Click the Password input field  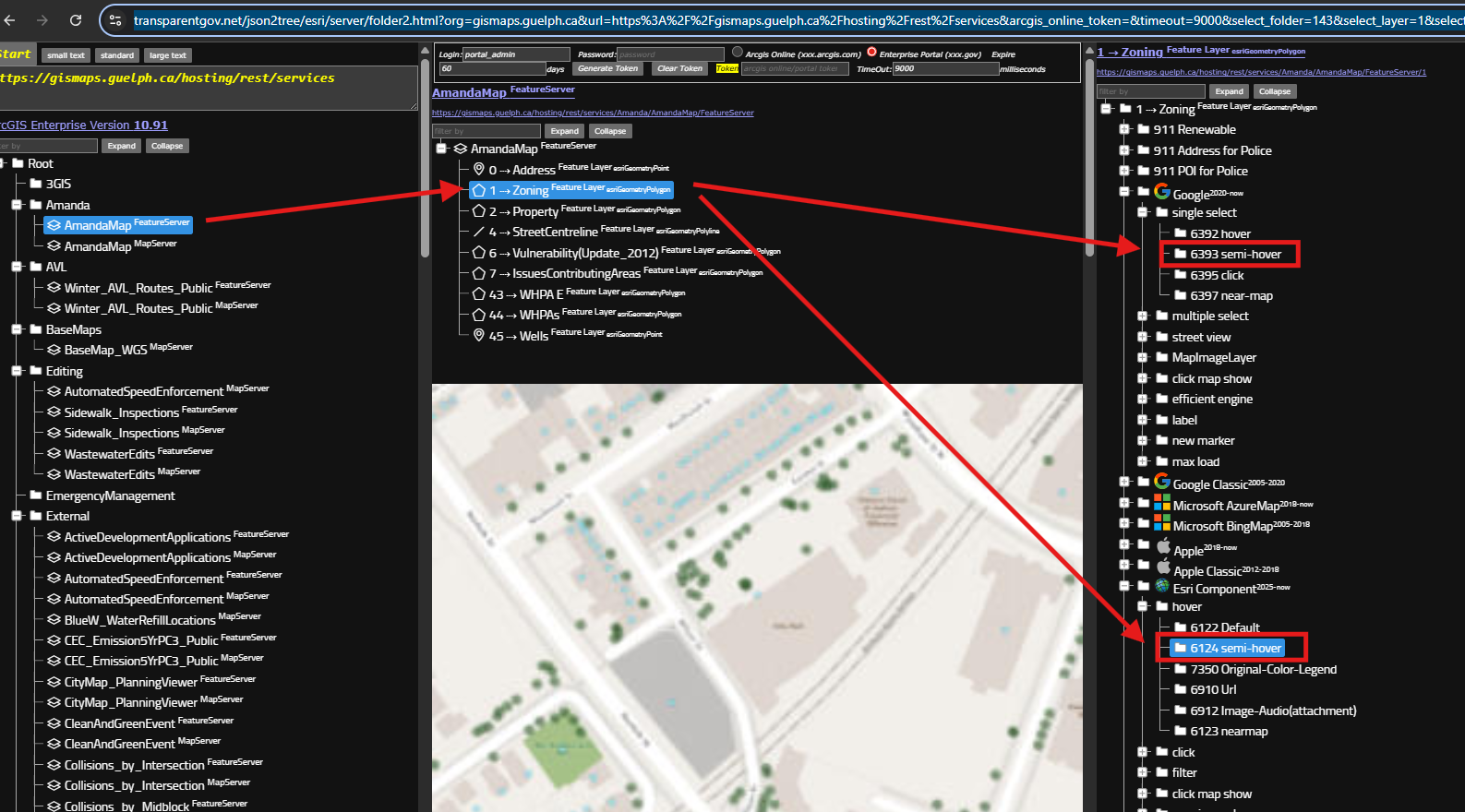click(x=670, y=54)
